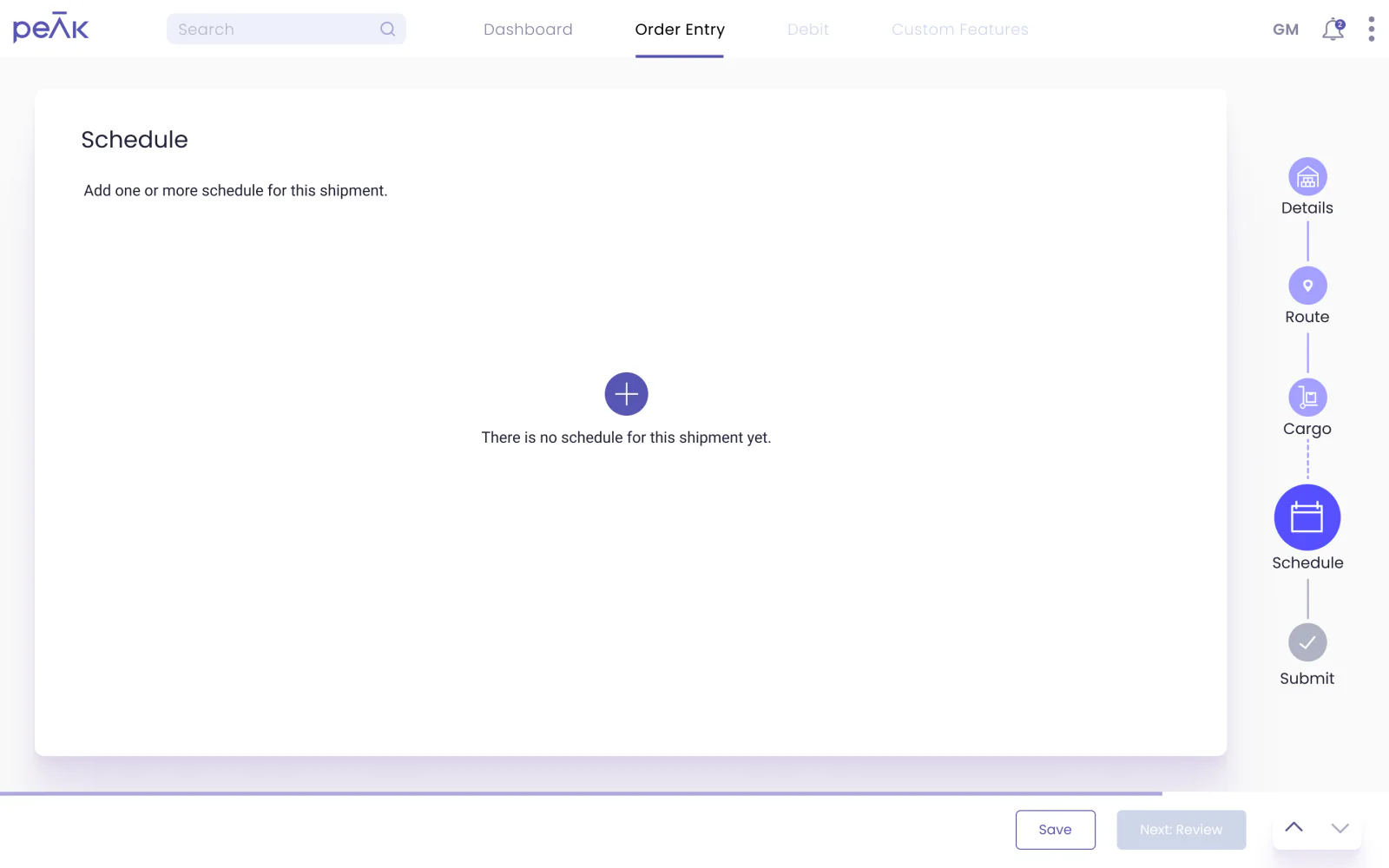Jump to the Submit checkmark step
1389x868 pixels.
click(1307, 643)
